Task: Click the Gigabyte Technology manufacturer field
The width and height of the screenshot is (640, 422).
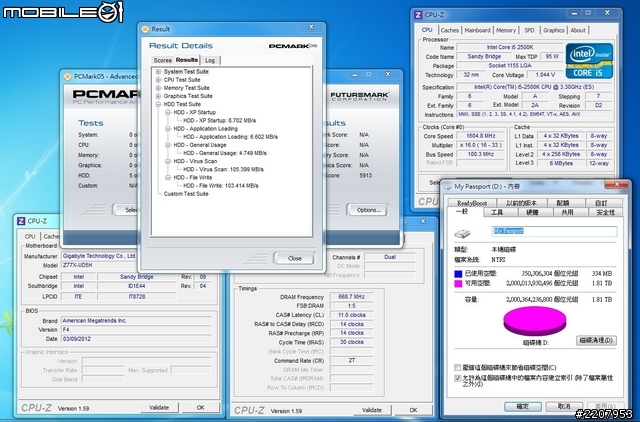Action: [99, 256]
